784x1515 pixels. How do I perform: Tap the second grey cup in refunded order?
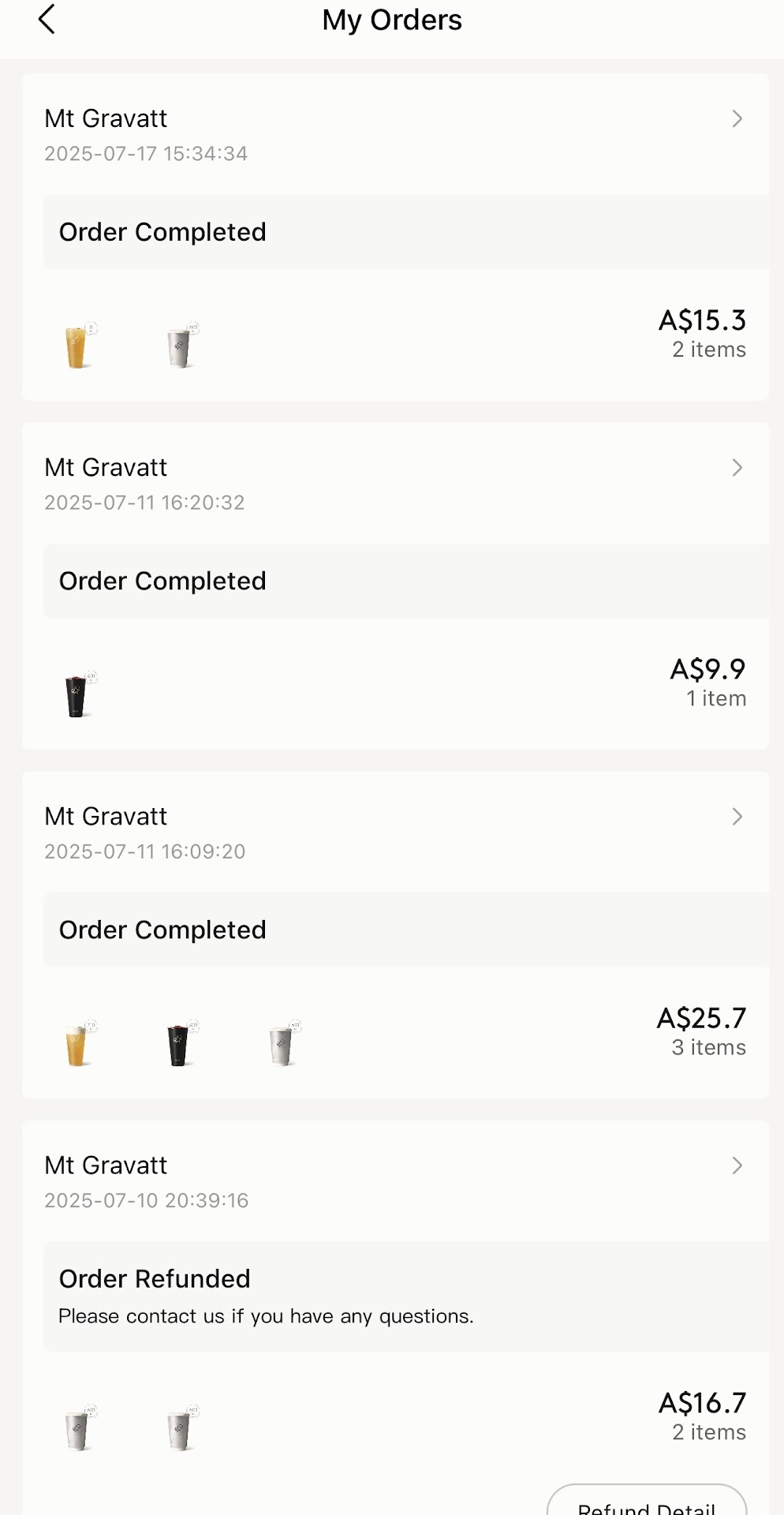coord(181,1429)
